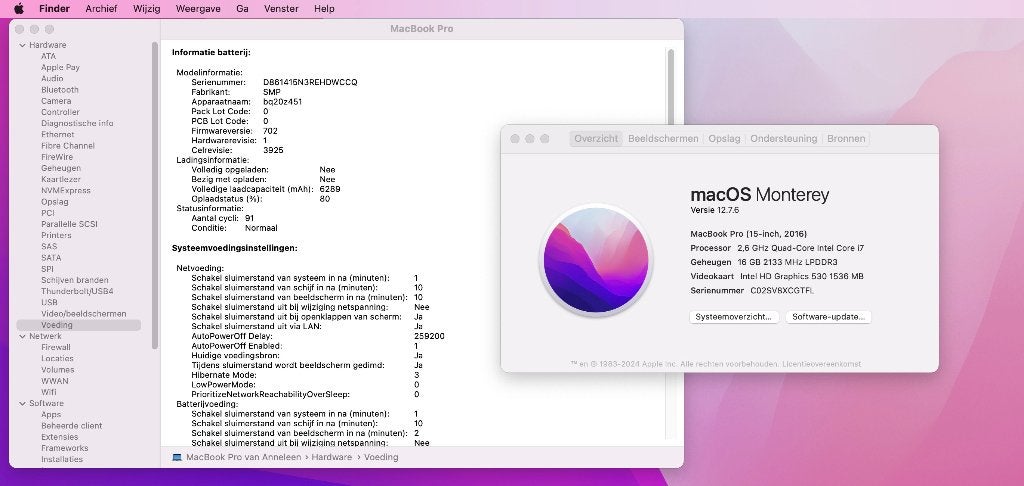Select Thunderbolt/USB4 in the sidebar
This screenshot has height=486, width=1024.
(x=76, y=291)
